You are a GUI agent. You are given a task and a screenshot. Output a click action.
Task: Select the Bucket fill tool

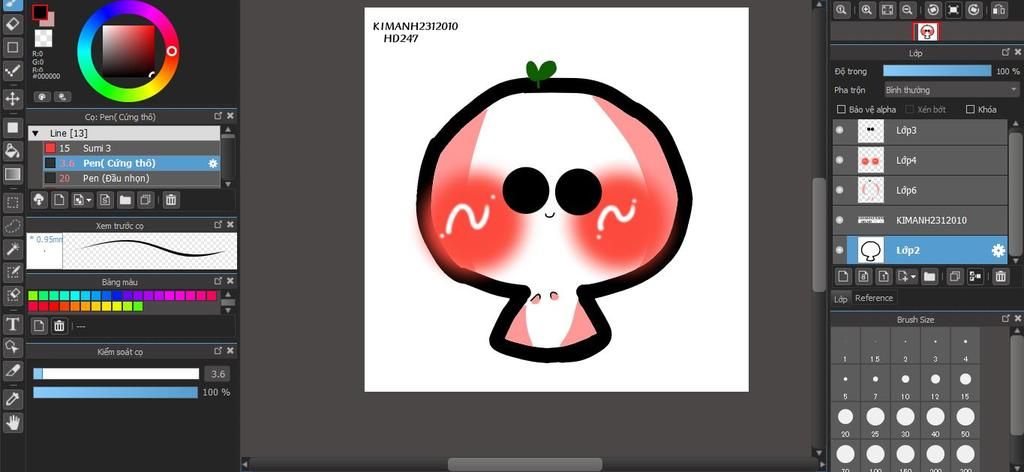point(12,151)
